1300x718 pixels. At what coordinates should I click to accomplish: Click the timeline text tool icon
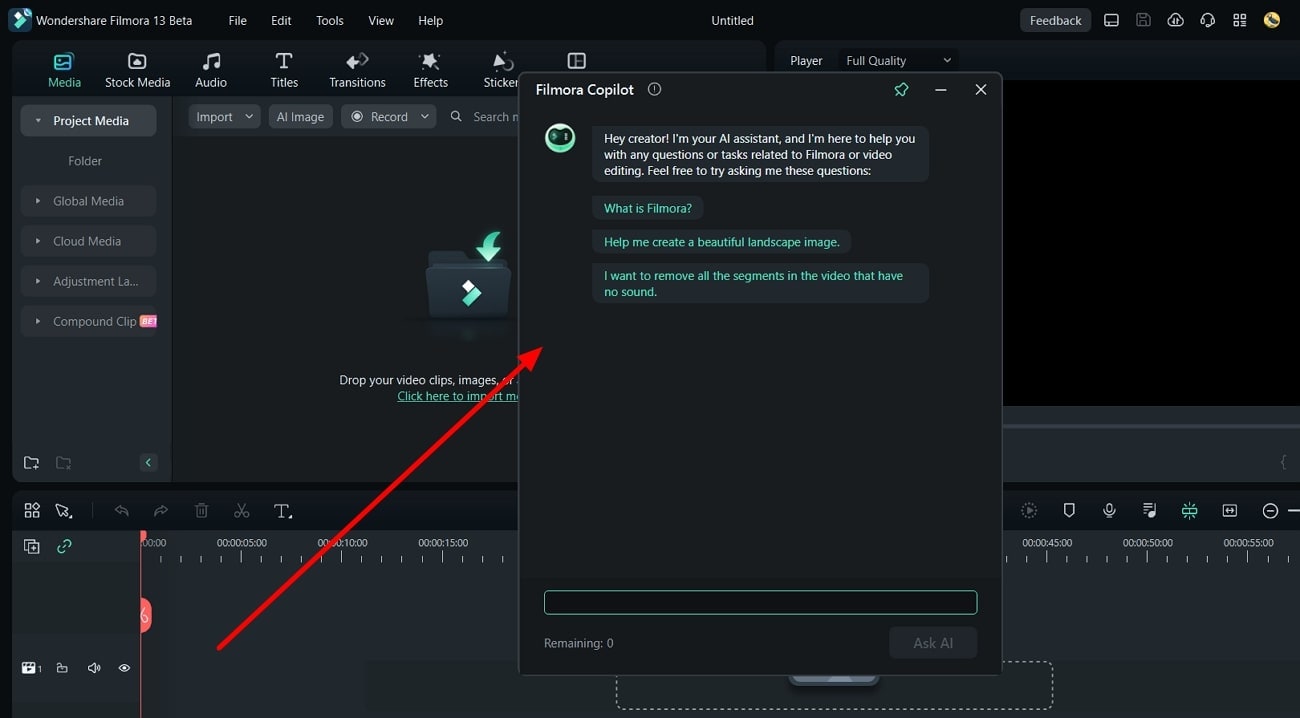[283, 511]
